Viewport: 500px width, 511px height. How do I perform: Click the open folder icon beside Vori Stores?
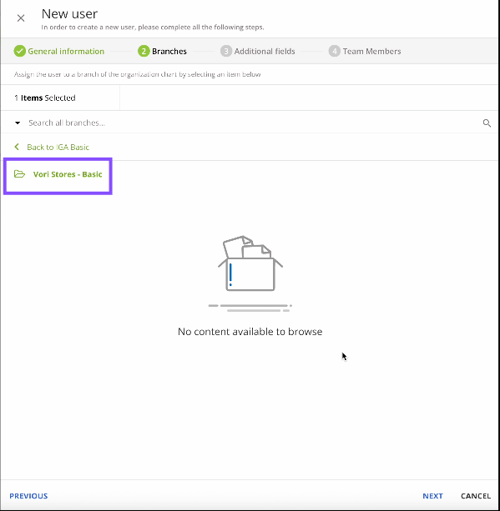point(19,174)
